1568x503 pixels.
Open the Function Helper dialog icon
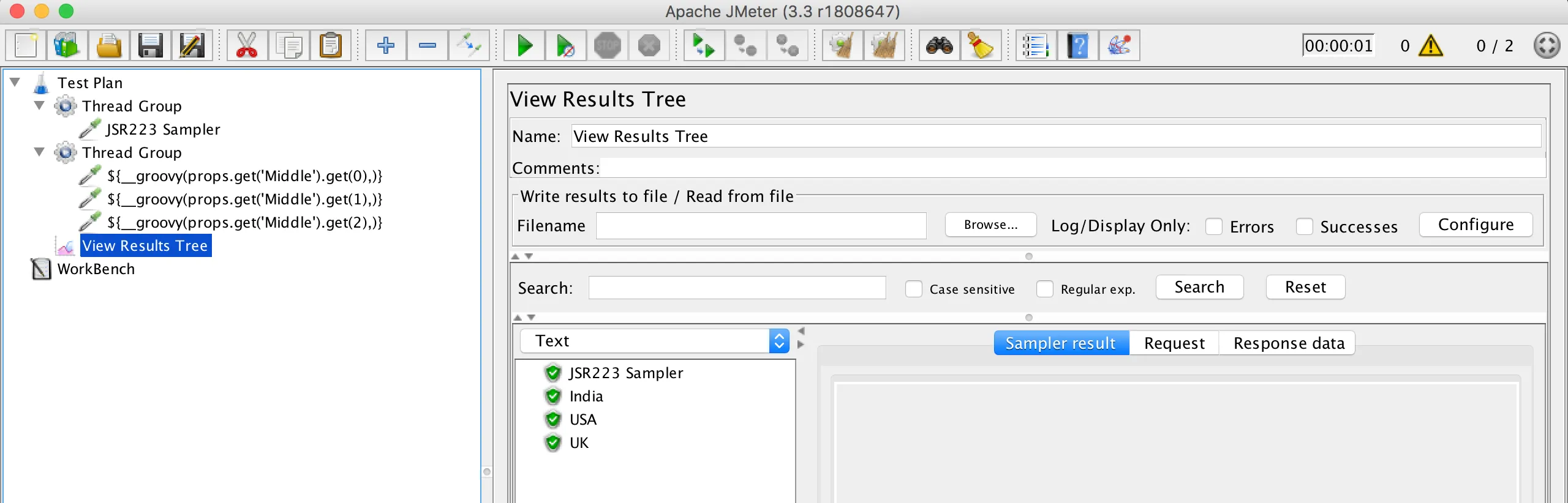pyautogui.click(x=1036, y=45)
